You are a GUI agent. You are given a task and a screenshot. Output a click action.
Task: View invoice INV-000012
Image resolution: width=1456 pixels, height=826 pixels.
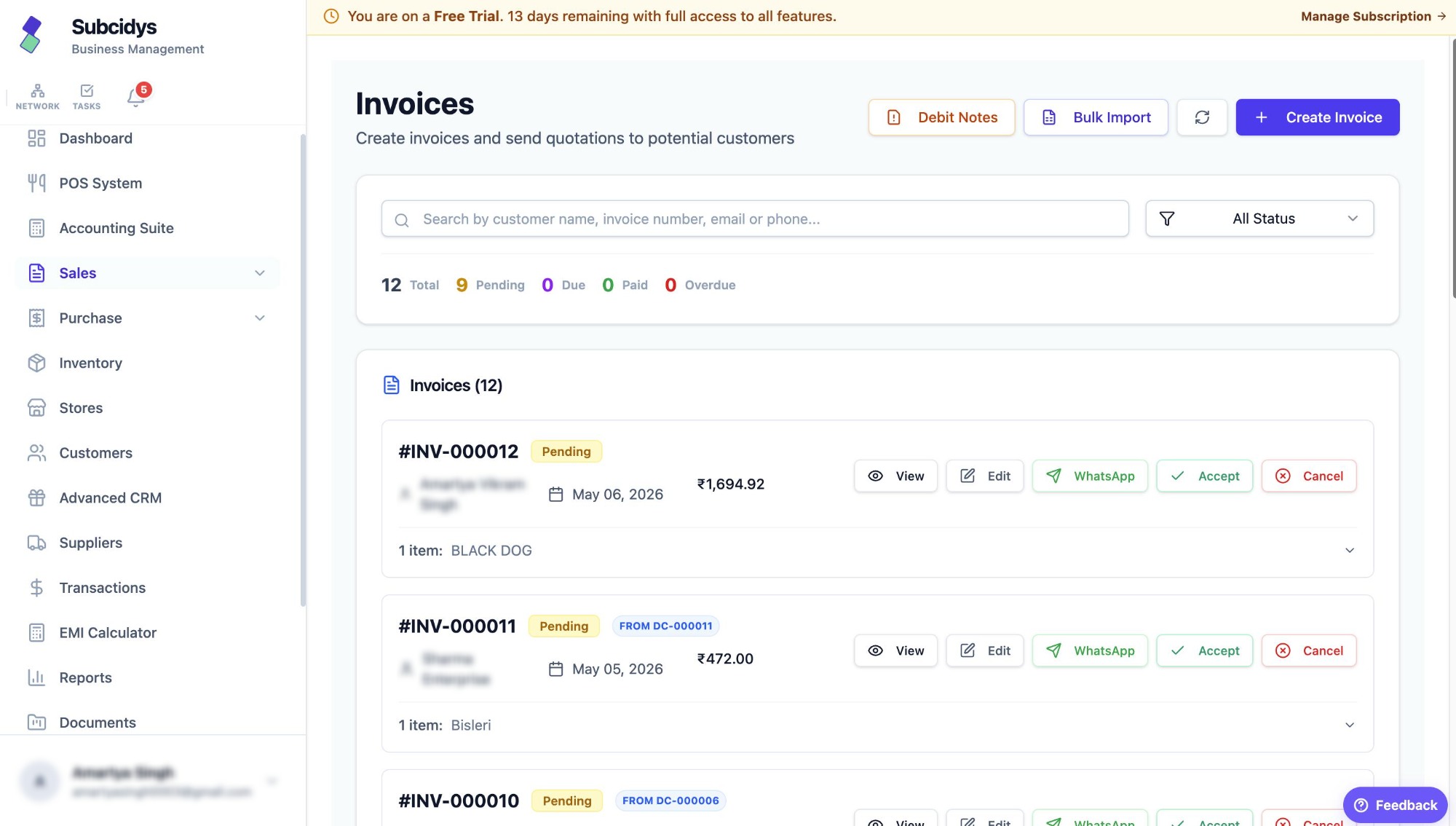[895, 476]
